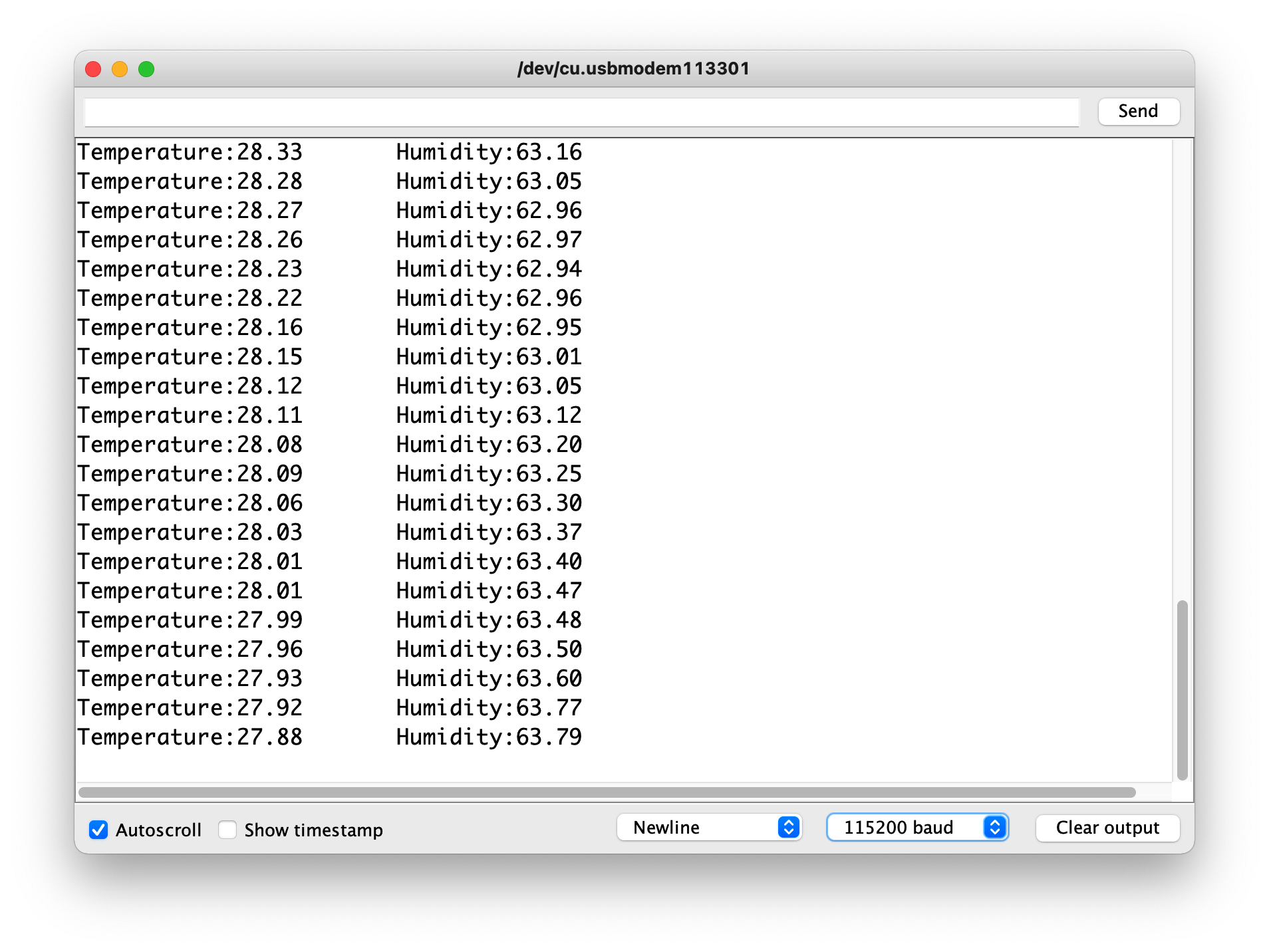Image resolution: width=1269 pixels, height=952 pixels.
Task: Click the Humidity:63.60 reading
Action: 489,679
